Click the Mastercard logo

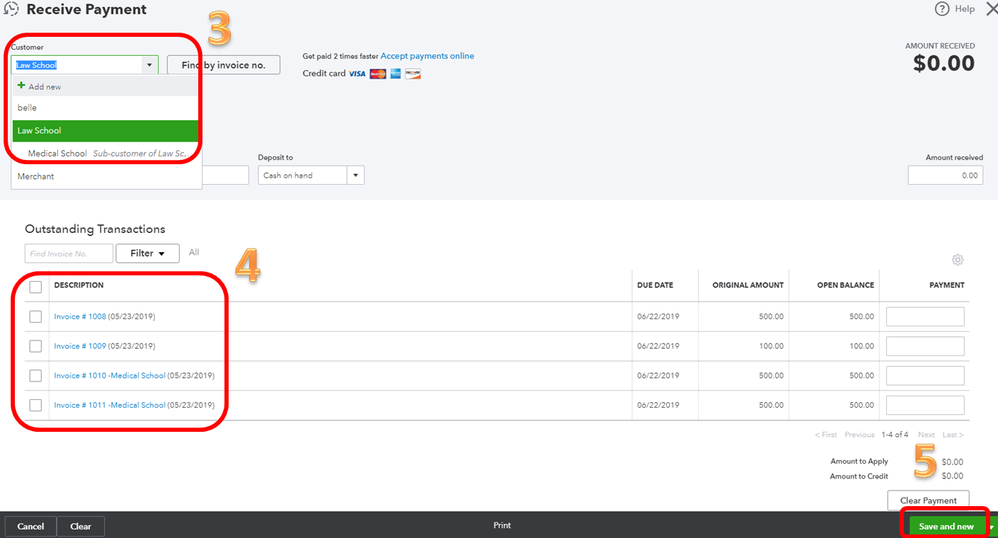click(x=377, y=74)
